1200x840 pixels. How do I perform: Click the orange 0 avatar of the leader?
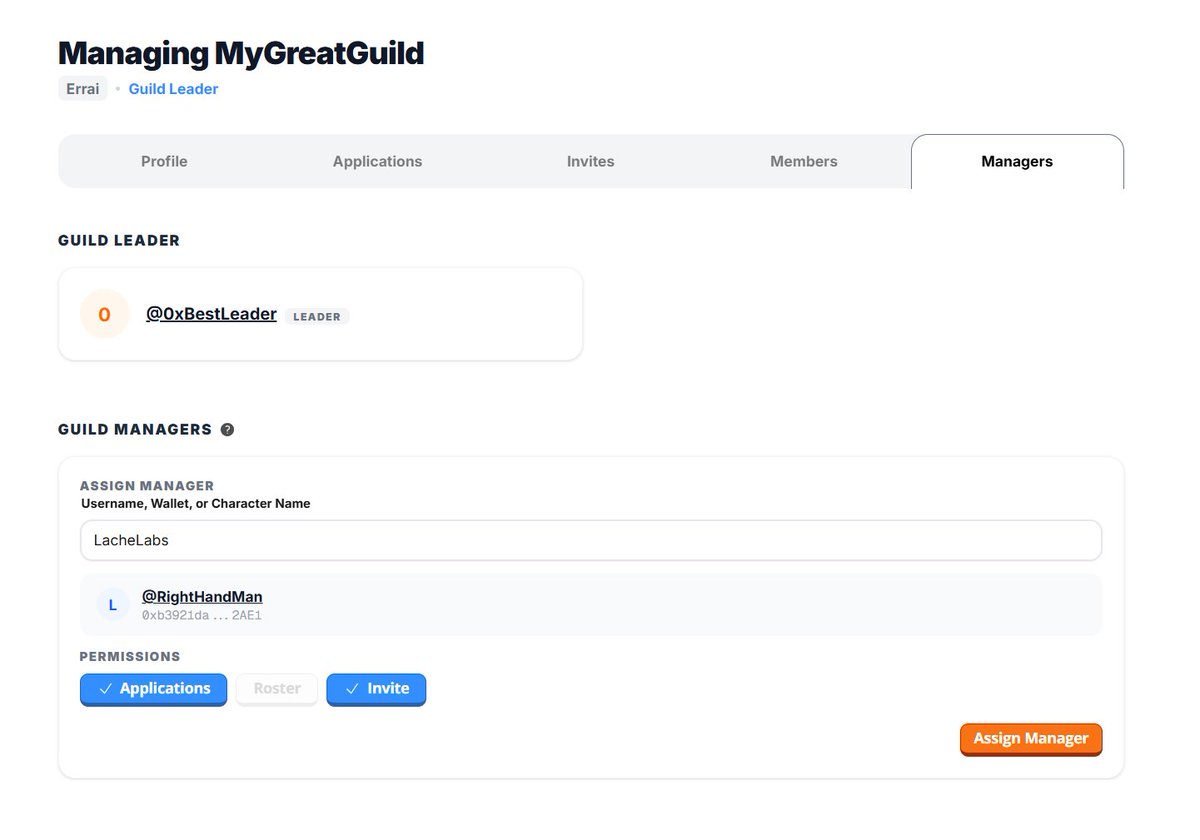(104, 315)
